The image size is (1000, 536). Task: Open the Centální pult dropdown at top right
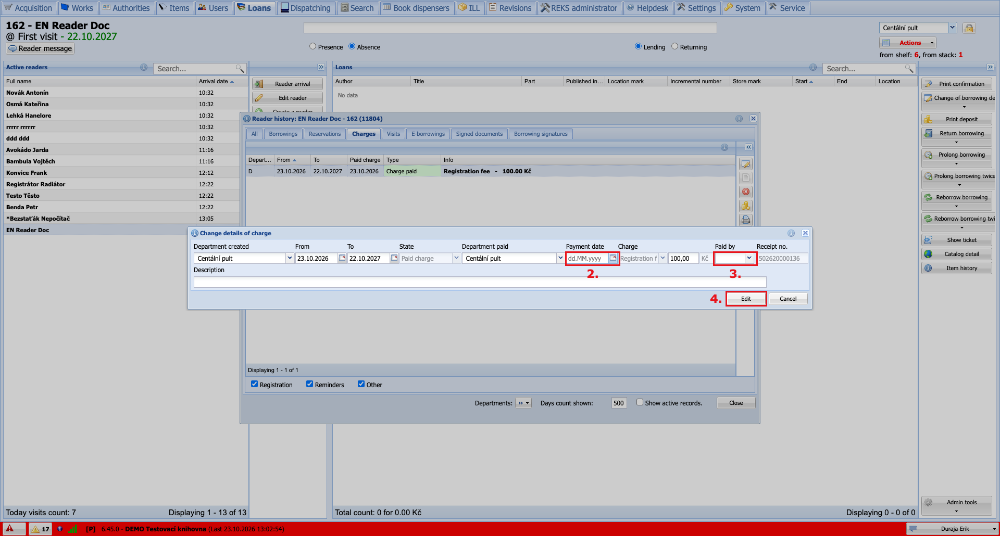[952, 28]
